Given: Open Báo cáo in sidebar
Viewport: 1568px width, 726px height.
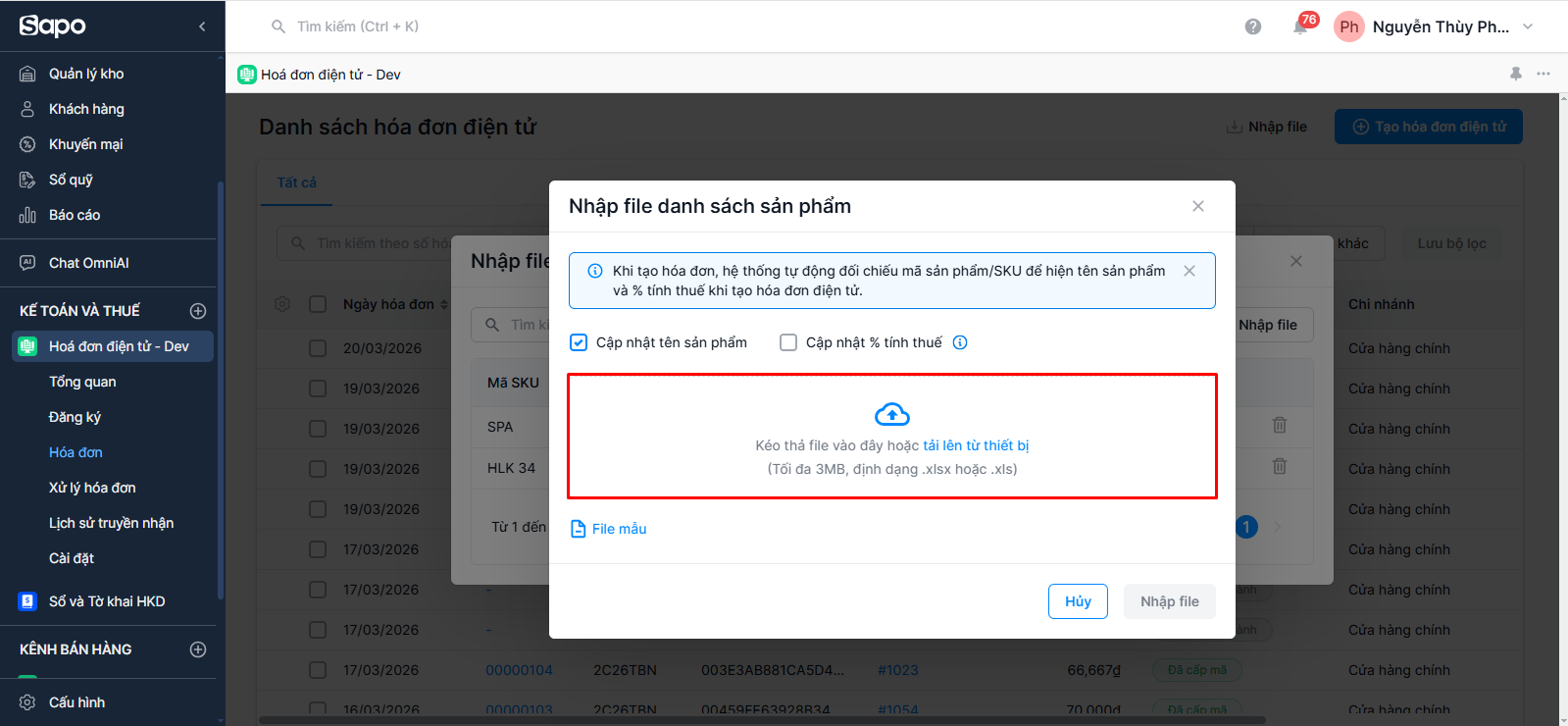Looking at the screenshot, I should [x=75, y=215].
